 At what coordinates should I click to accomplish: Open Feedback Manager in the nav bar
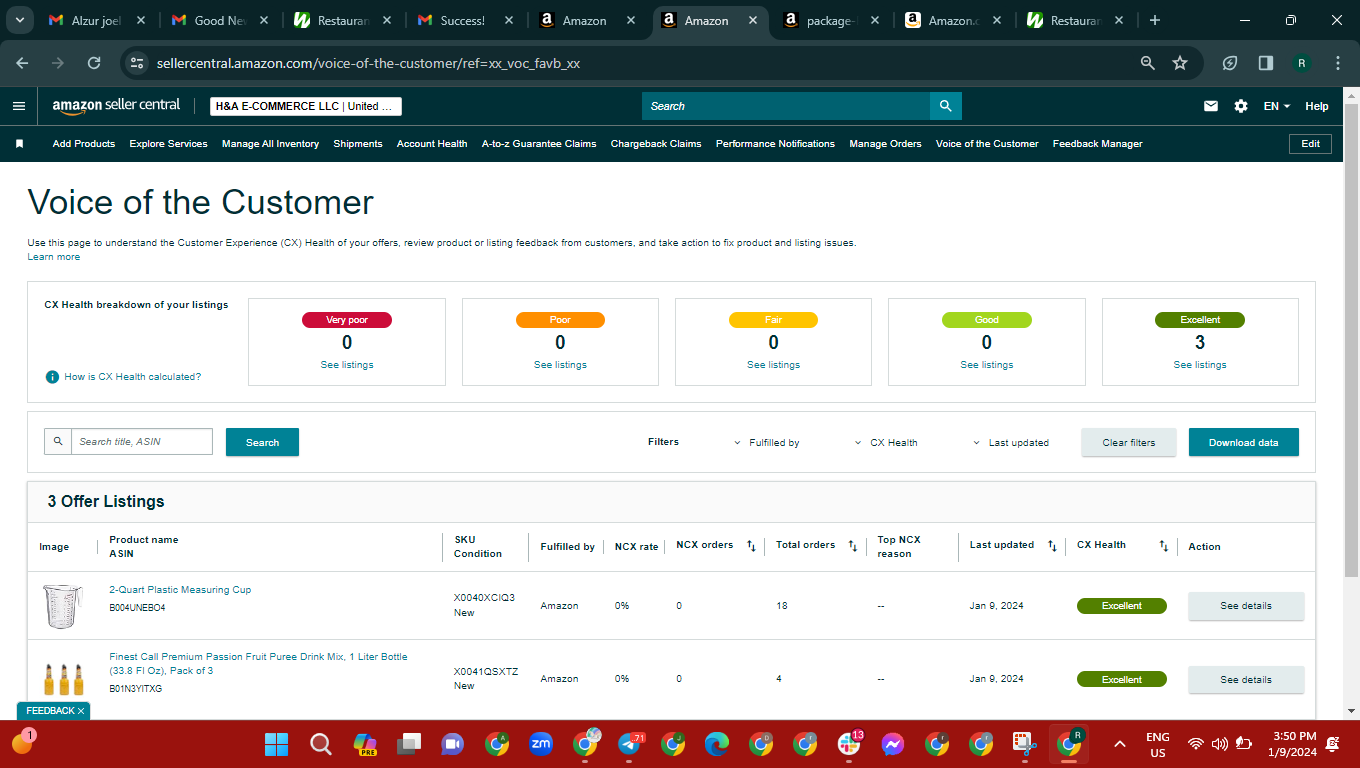coord(1097,144)
